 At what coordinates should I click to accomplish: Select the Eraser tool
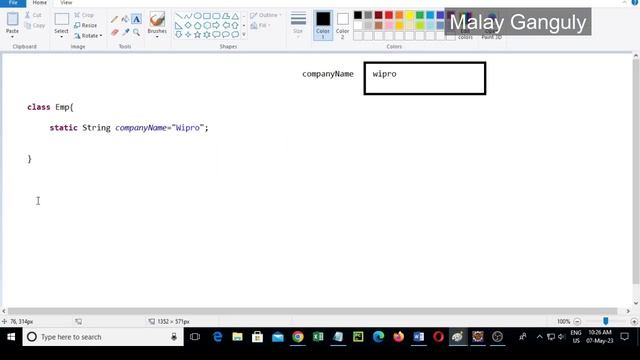115,32
